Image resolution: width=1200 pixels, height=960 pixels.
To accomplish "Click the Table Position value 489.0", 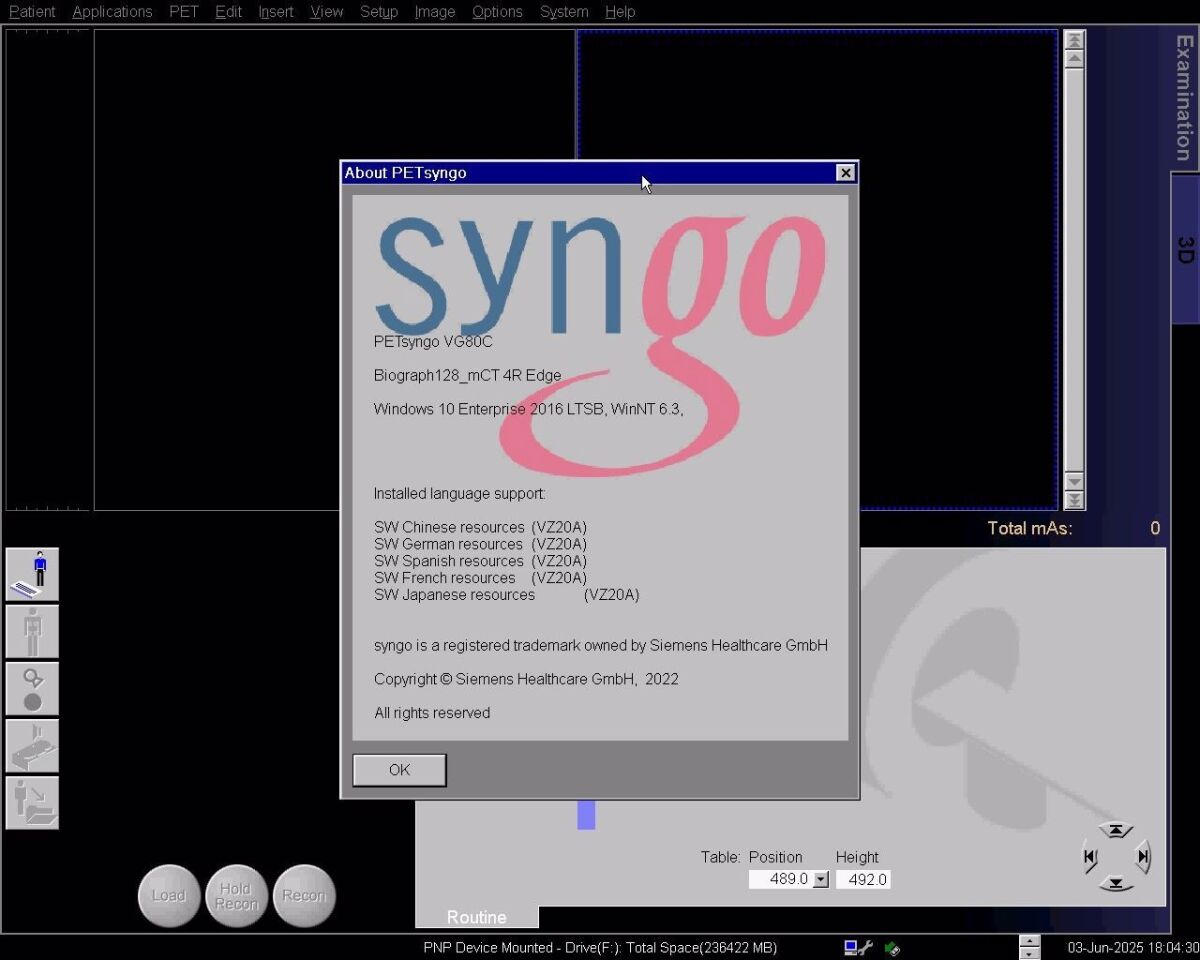I will tap(781, 880).
